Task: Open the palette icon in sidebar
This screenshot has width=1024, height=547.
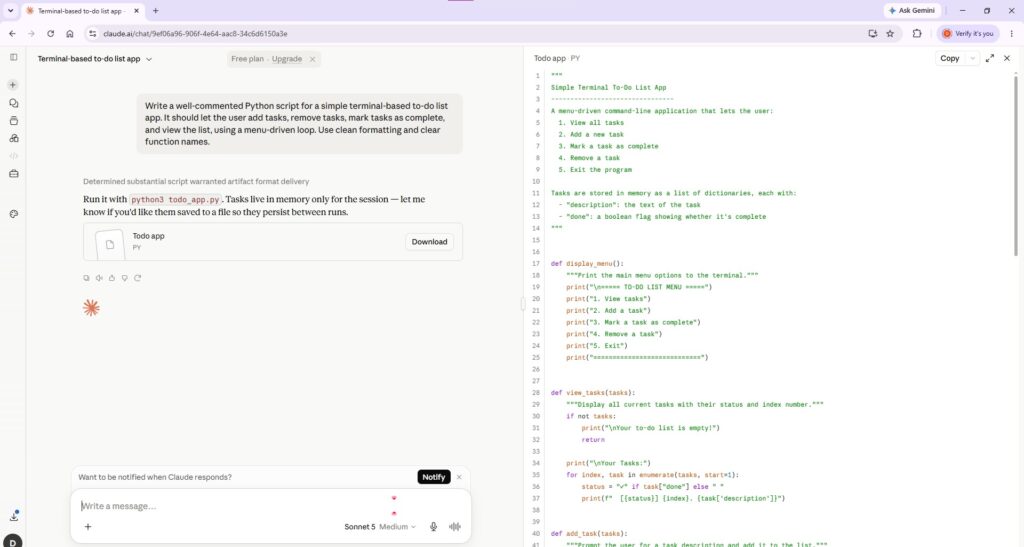Action: (x=14, y=214)
